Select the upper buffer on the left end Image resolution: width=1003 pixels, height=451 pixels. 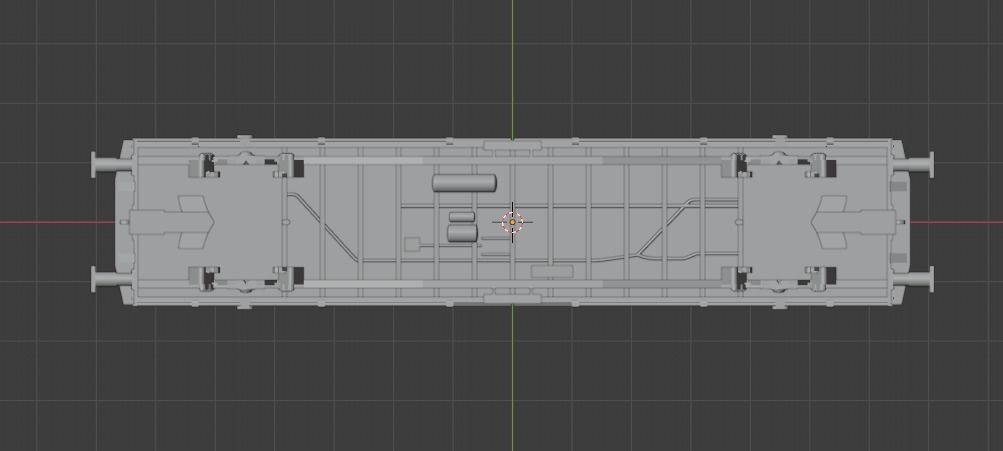point(111,165)
